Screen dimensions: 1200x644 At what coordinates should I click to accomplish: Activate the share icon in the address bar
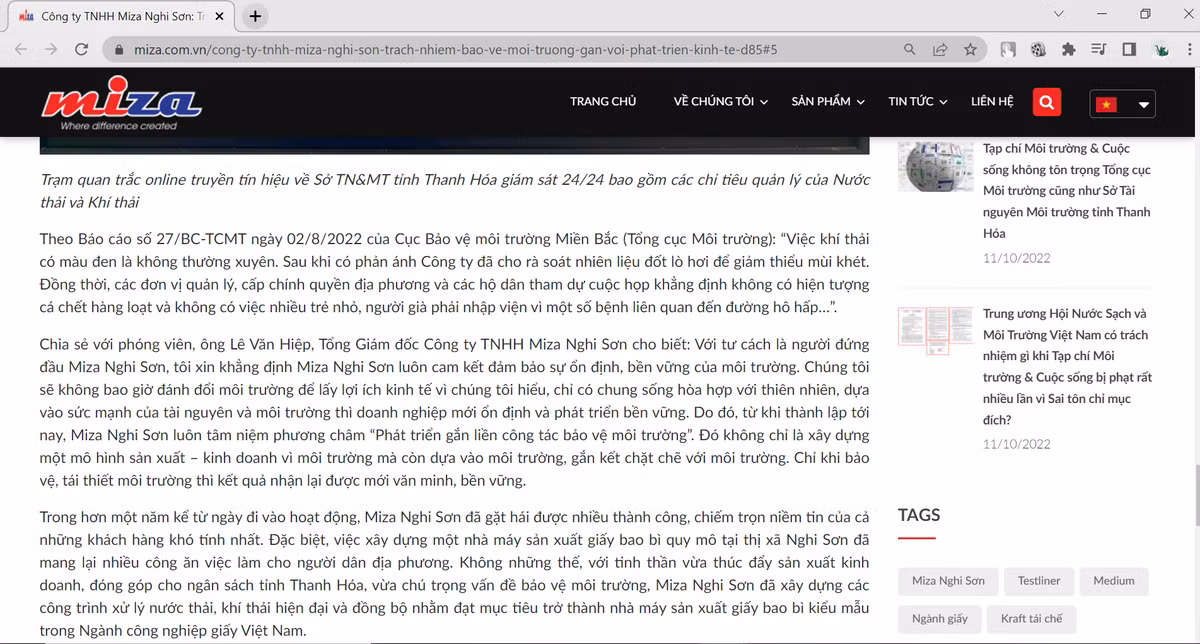[940, 48]
